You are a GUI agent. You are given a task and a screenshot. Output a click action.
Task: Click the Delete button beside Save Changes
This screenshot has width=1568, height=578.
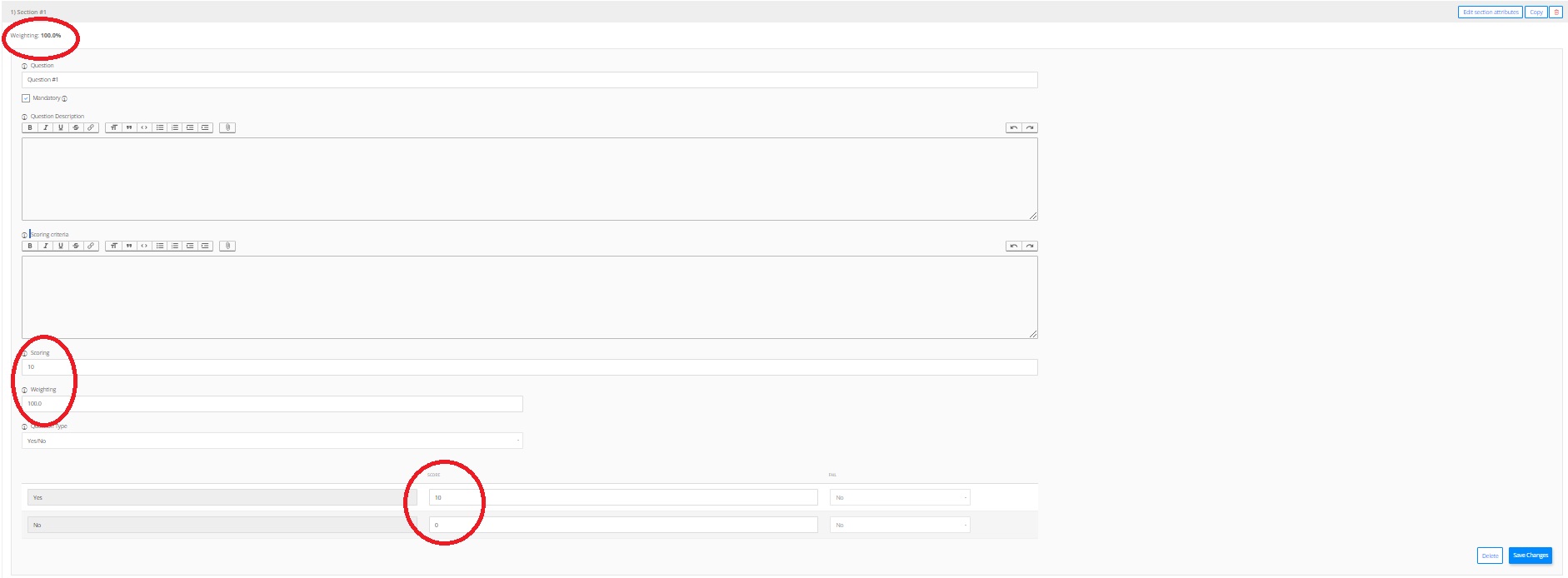pos(1490,556)
